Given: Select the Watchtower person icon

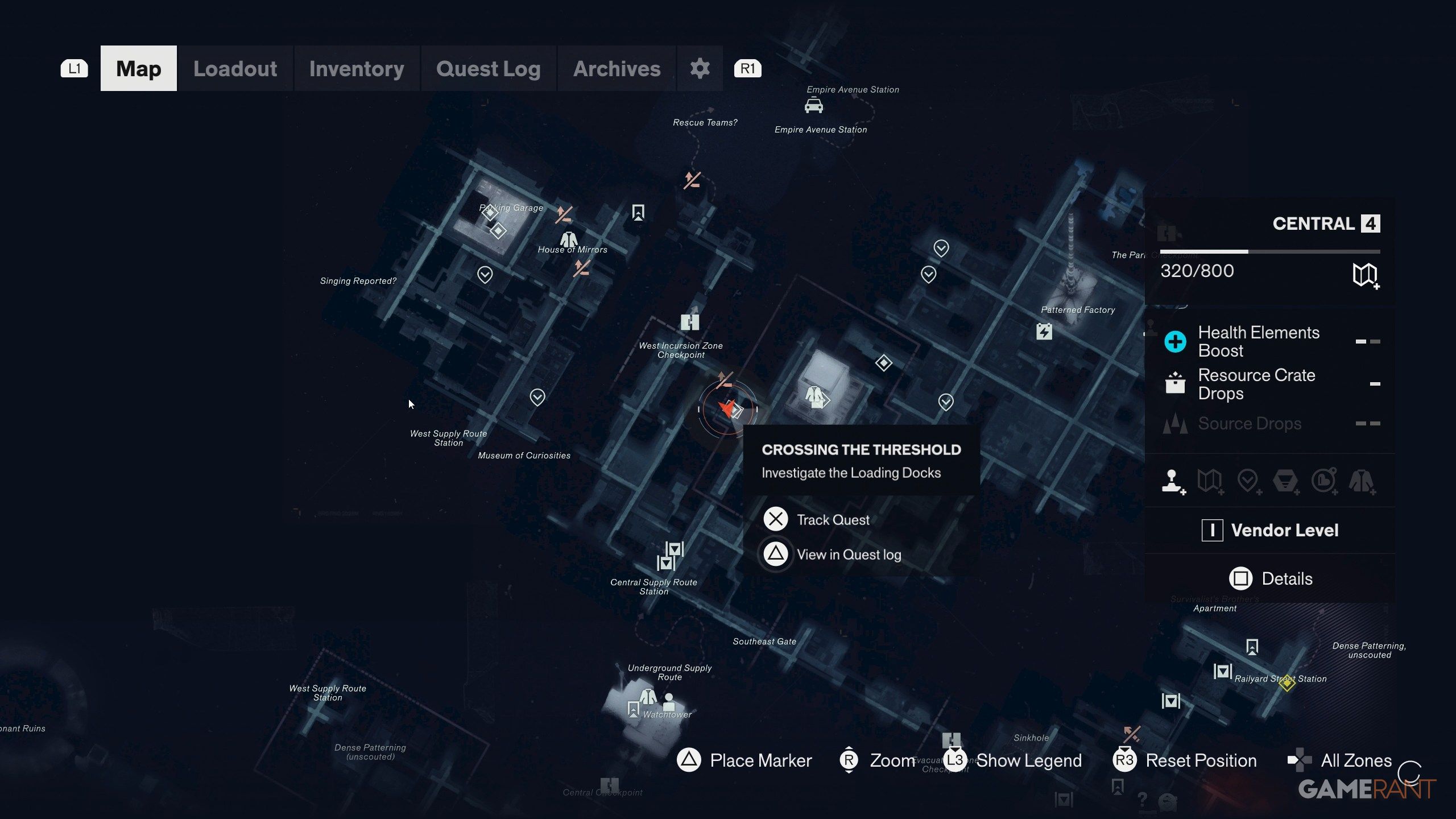Looking at the screenshot, I should [x=669, y=701].
